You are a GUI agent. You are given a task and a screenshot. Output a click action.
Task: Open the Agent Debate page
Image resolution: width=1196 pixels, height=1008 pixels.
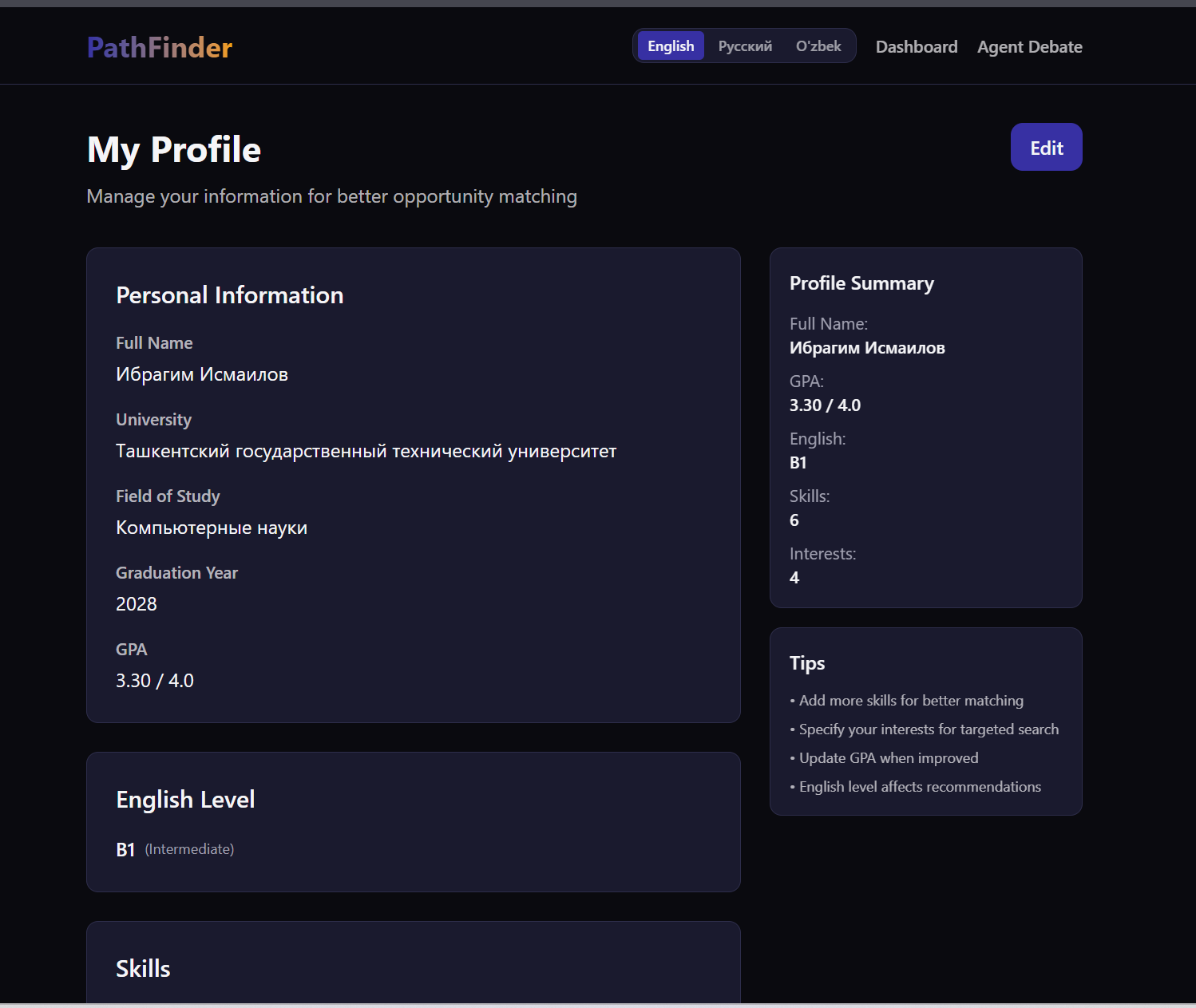pos(1030,47)
